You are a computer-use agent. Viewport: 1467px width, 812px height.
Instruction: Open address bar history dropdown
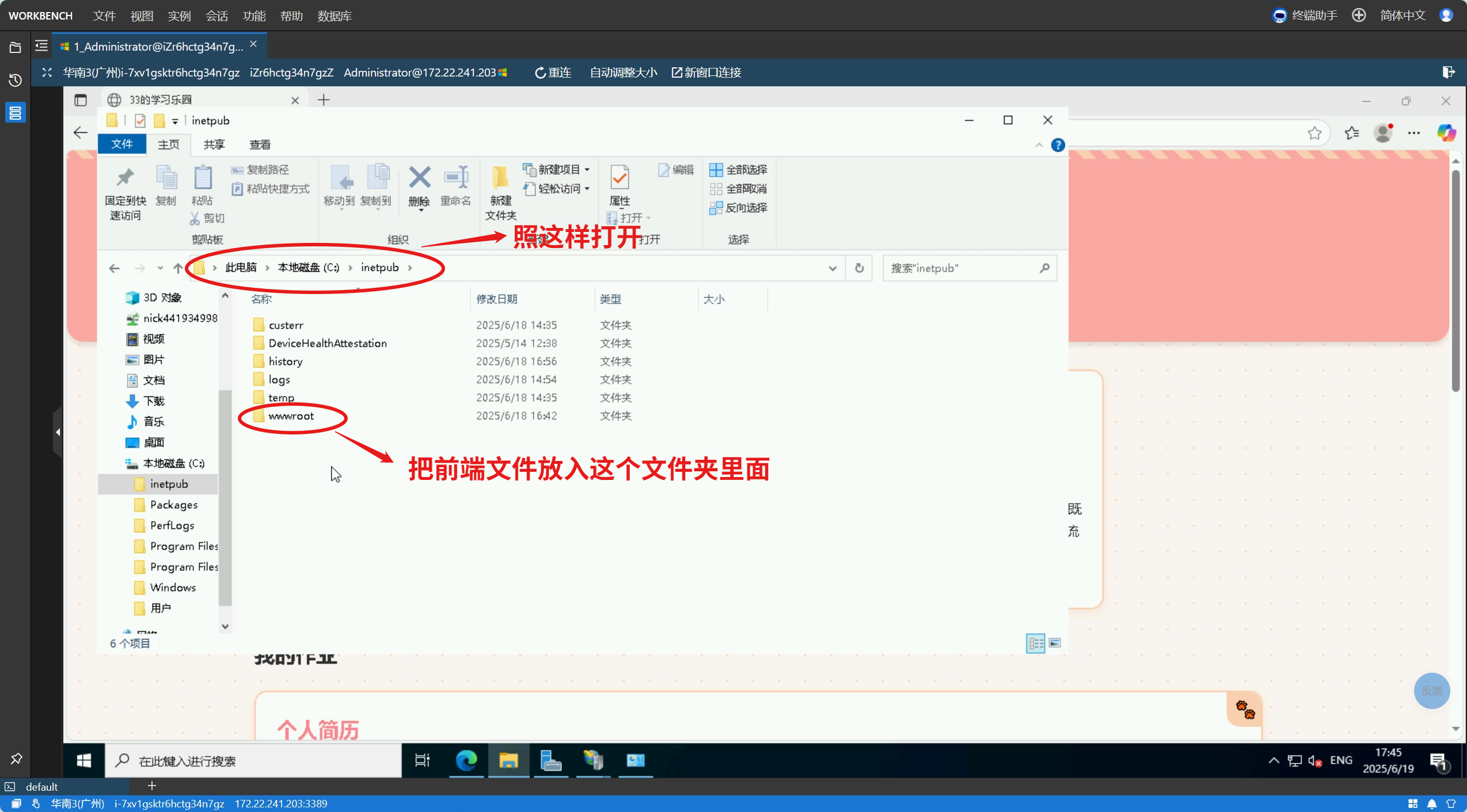pyautogui.click(x=833, y=268)
